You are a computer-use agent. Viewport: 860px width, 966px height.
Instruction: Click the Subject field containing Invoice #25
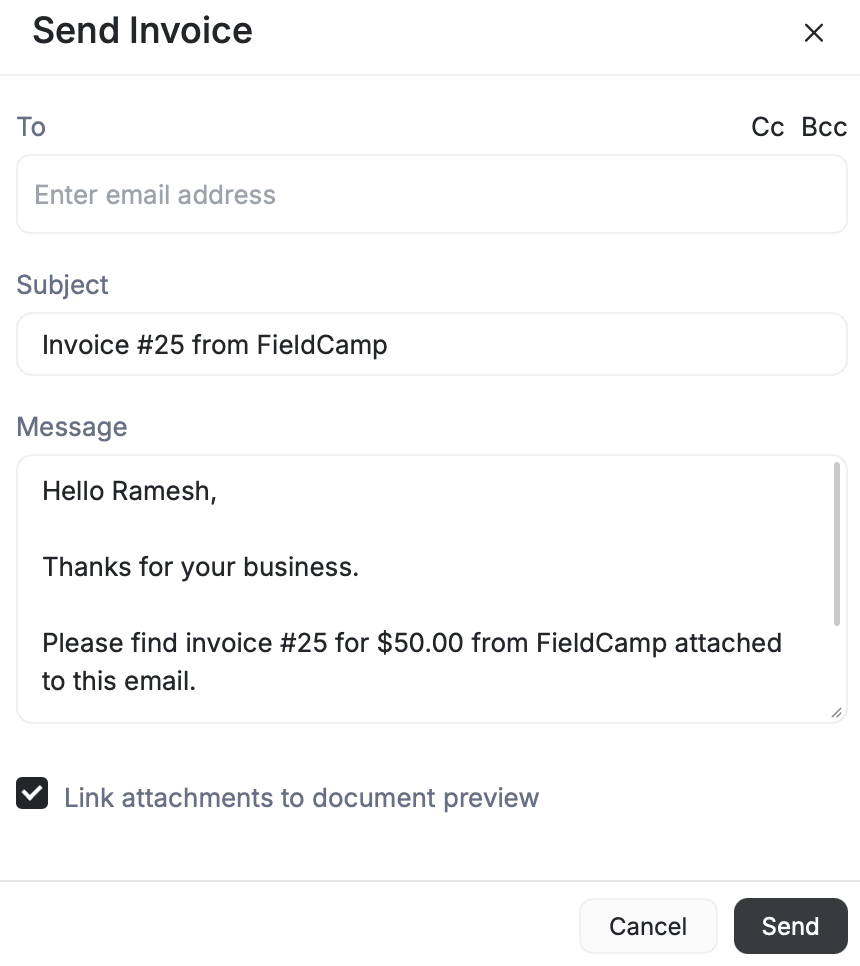(x=430, y=344)
